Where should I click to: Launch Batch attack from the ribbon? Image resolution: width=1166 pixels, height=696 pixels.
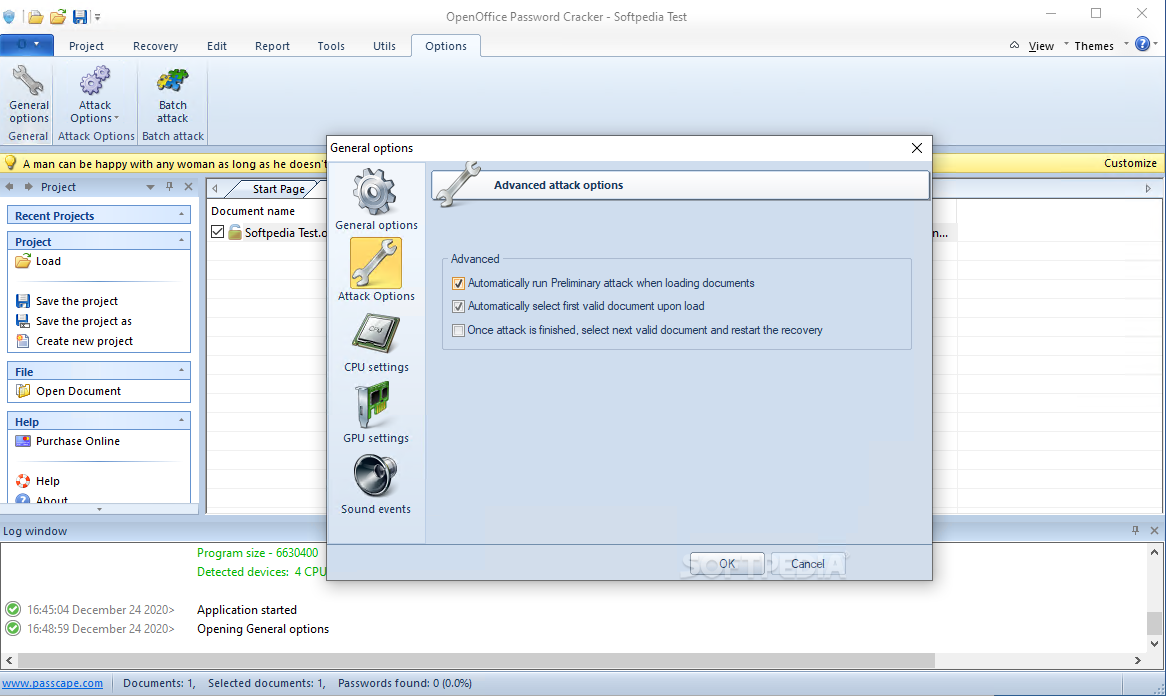tap(173, 95)
